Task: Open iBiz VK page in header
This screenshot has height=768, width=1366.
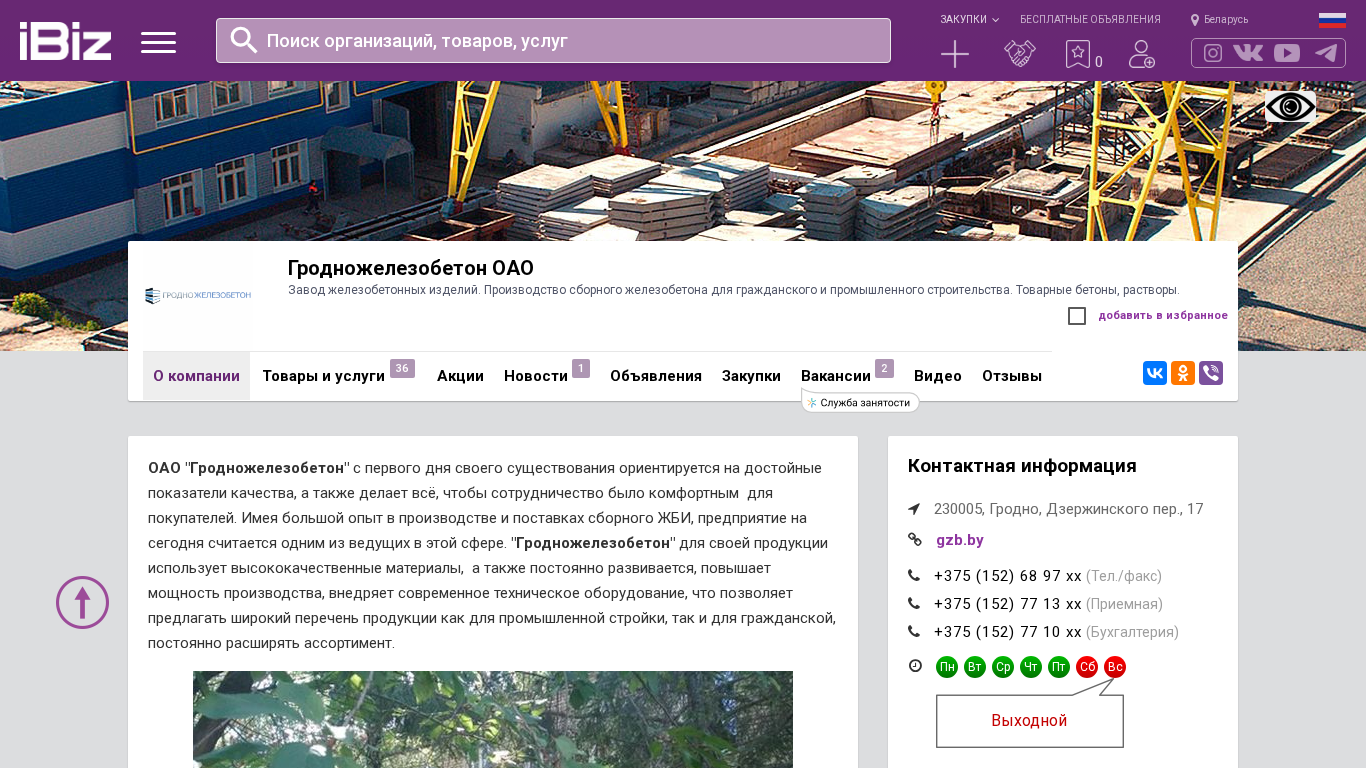Action: (x=1248, y=53)
